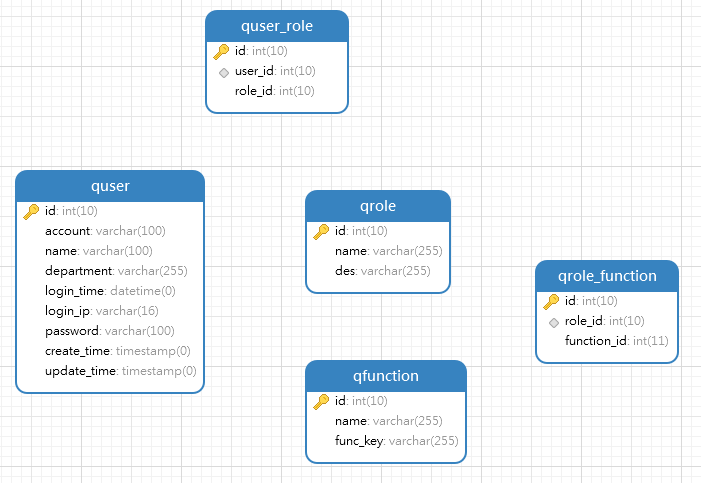Select the id field in quser_role table
The image size is (701, 483).
pyautogui.click(x=261, y=51)
